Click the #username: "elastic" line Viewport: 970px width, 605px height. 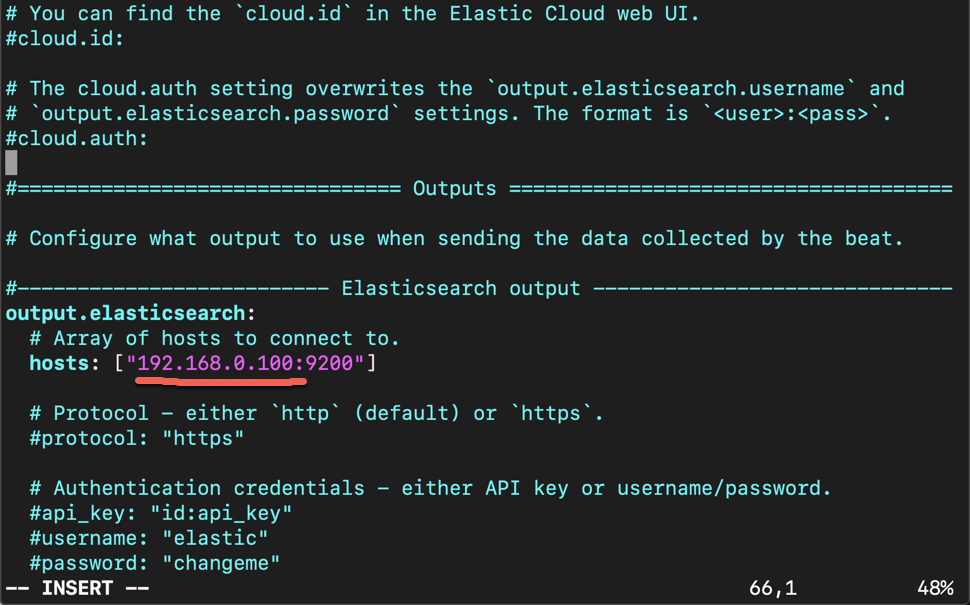[148, 538]
